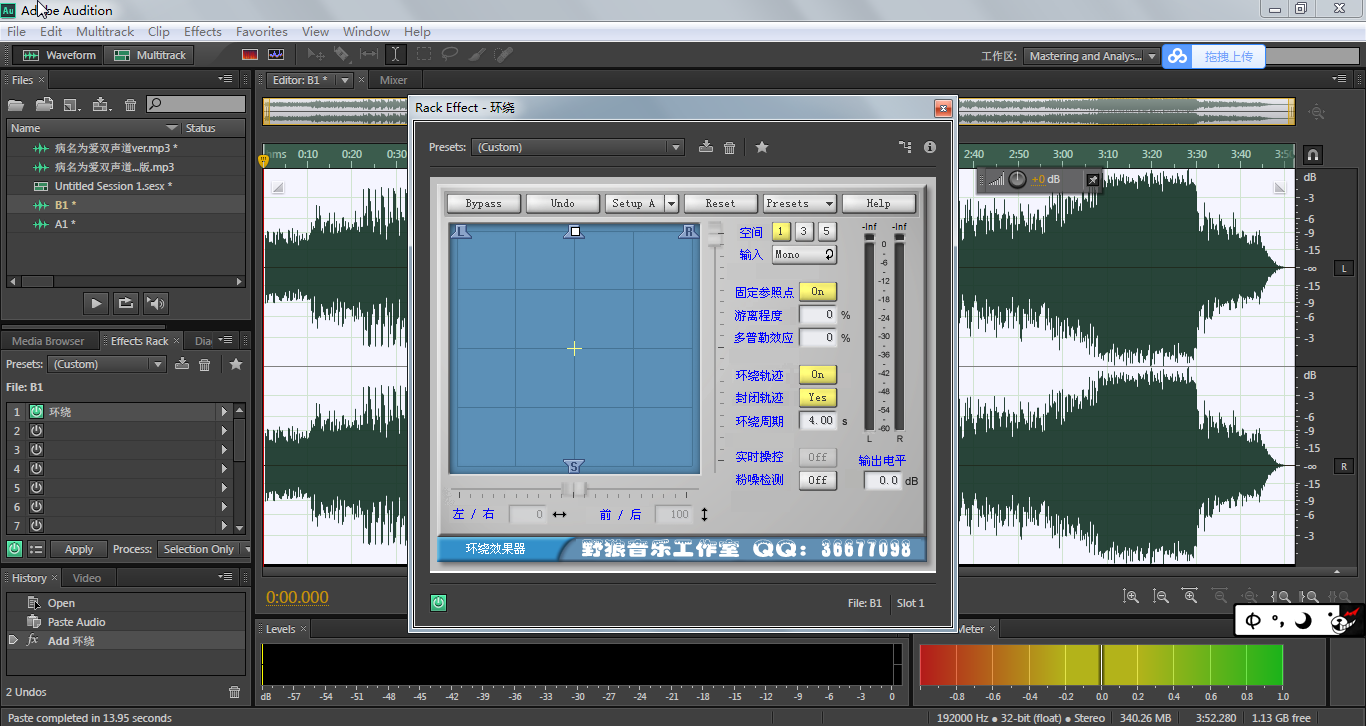Open the Favorites menu
Screen dimensions: 1366x726
(262, 32)
